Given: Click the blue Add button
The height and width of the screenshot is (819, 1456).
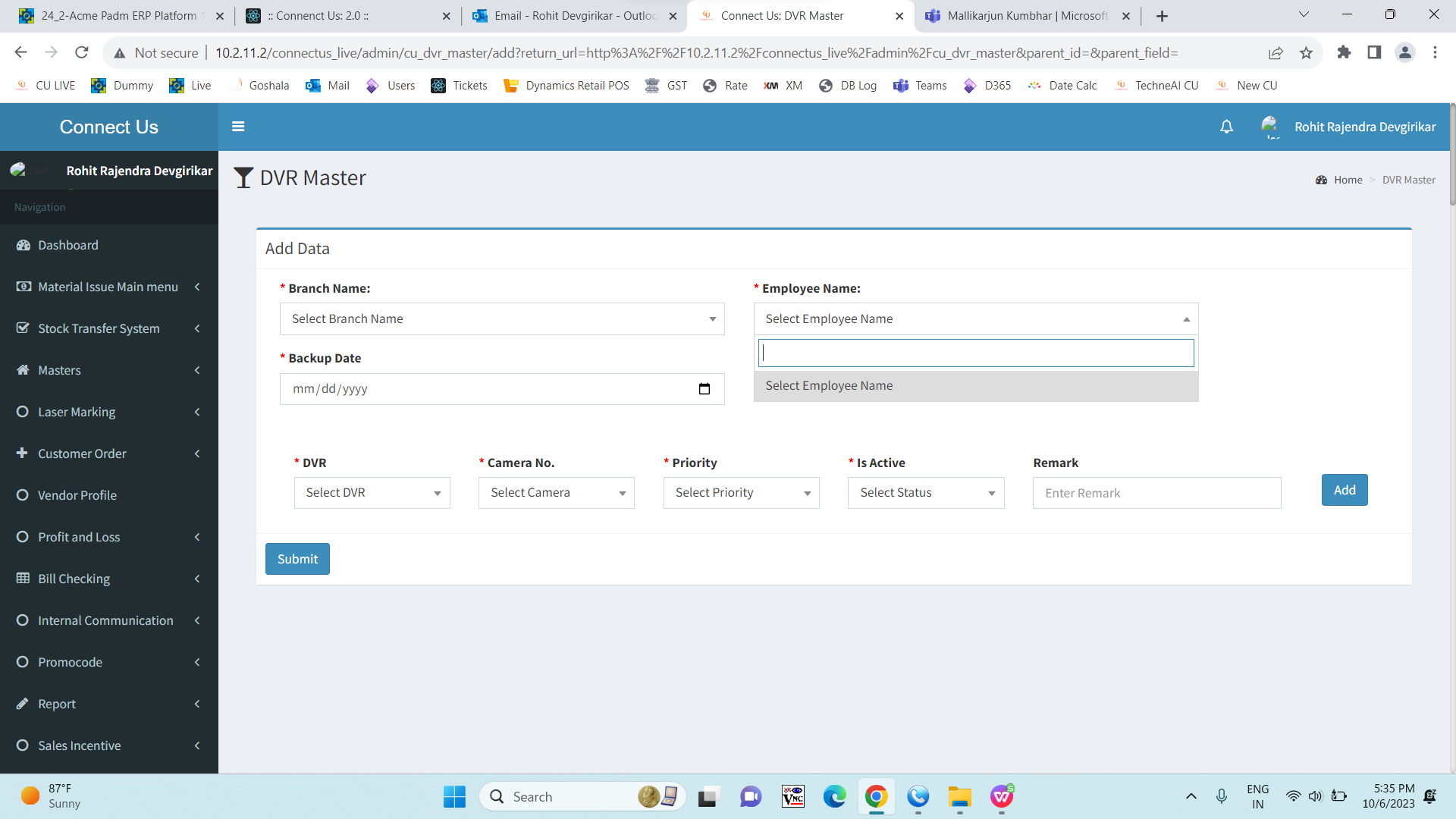Looking at the screenshot, I should (1345, 490).
